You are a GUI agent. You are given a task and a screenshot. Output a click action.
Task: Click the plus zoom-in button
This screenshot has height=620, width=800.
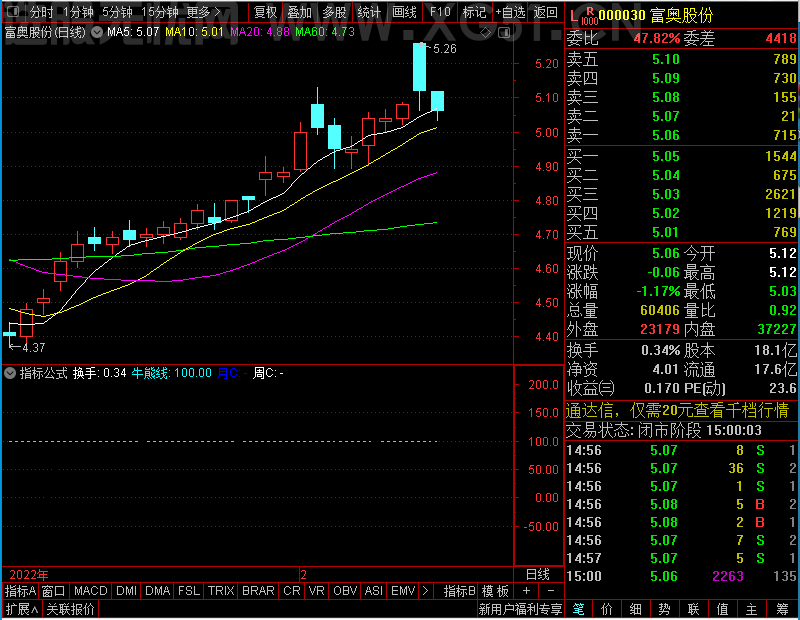(x=527, y=591)
